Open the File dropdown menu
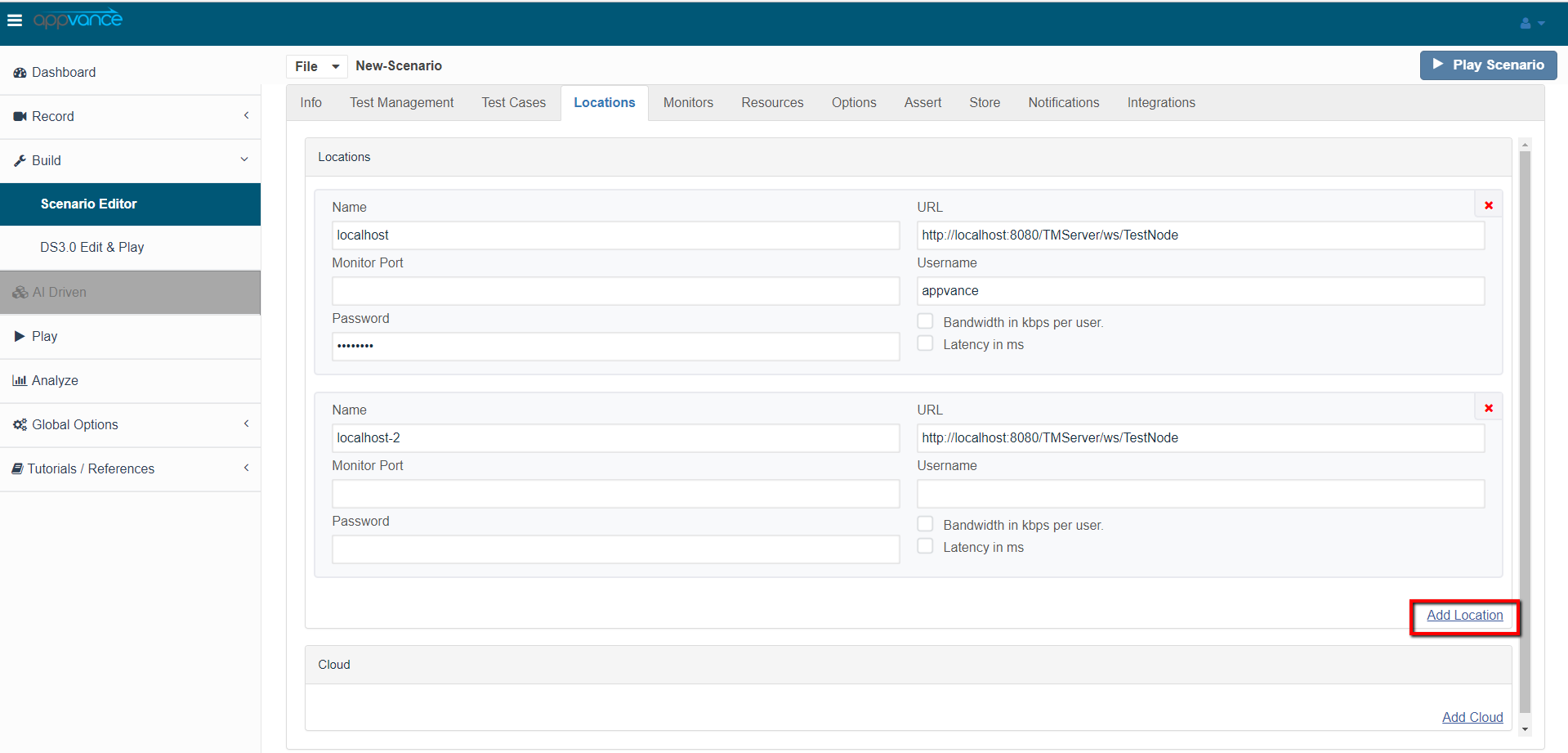Screen dimensions: 1568x753 pyautogui.click(x=316, y=66)
